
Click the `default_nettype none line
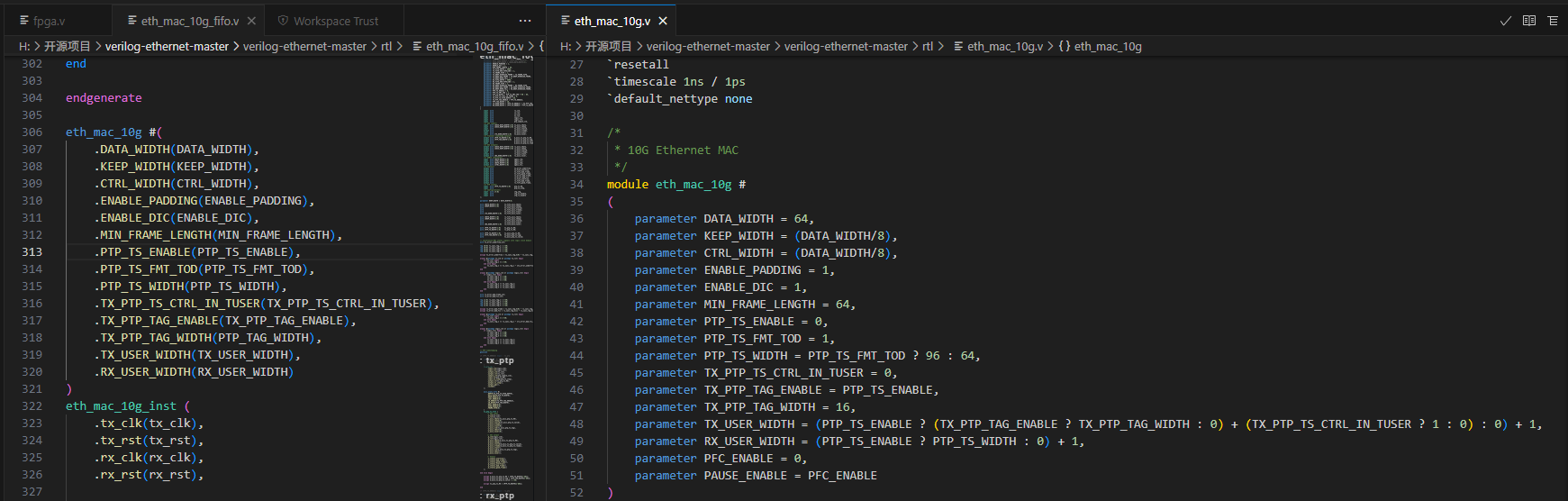point(680,99)
